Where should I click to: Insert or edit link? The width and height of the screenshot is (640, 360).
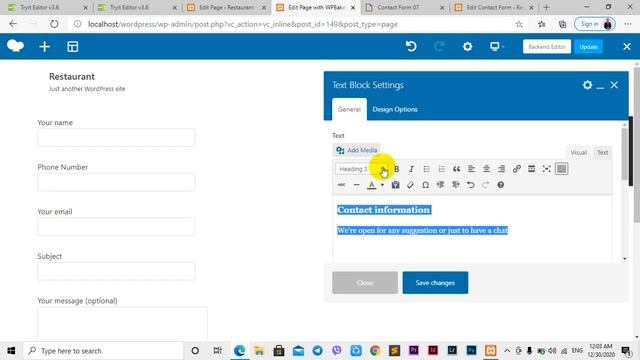(517, 169)
